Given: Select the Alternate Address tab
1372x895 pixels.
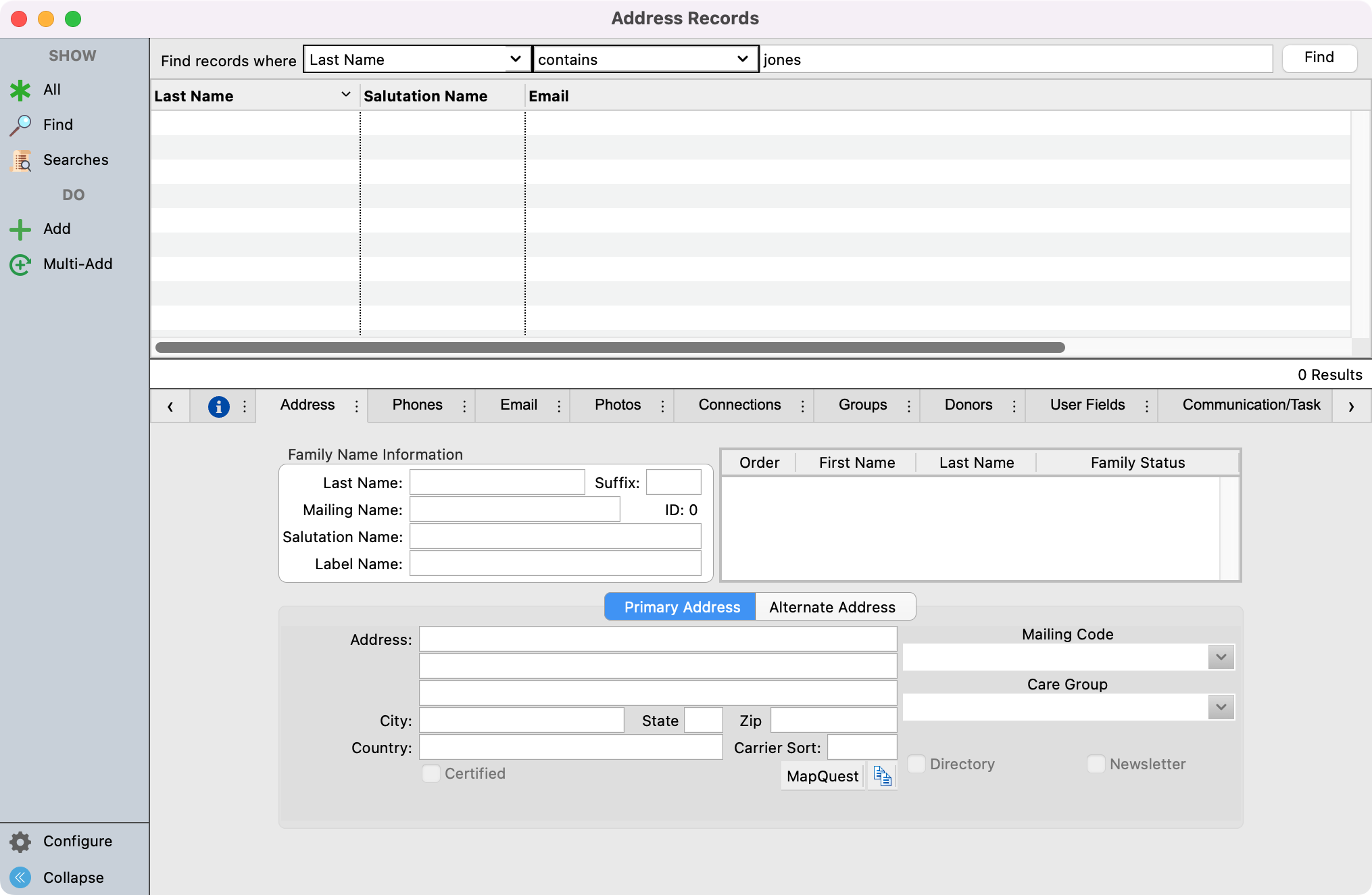Looking at the screenshot, I should (x=832, y=607).
